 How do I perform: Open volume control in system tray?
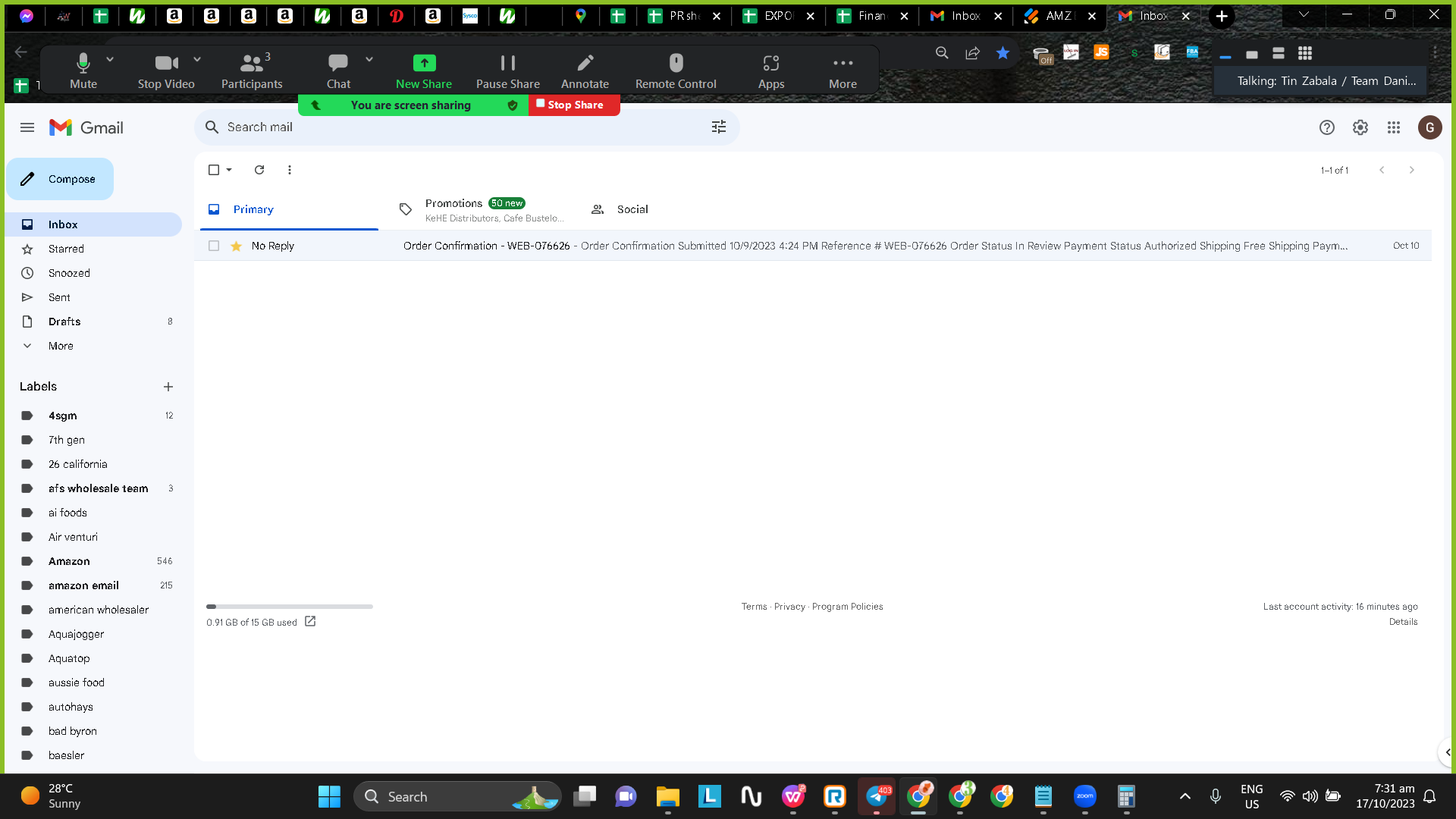point(1310,796)
